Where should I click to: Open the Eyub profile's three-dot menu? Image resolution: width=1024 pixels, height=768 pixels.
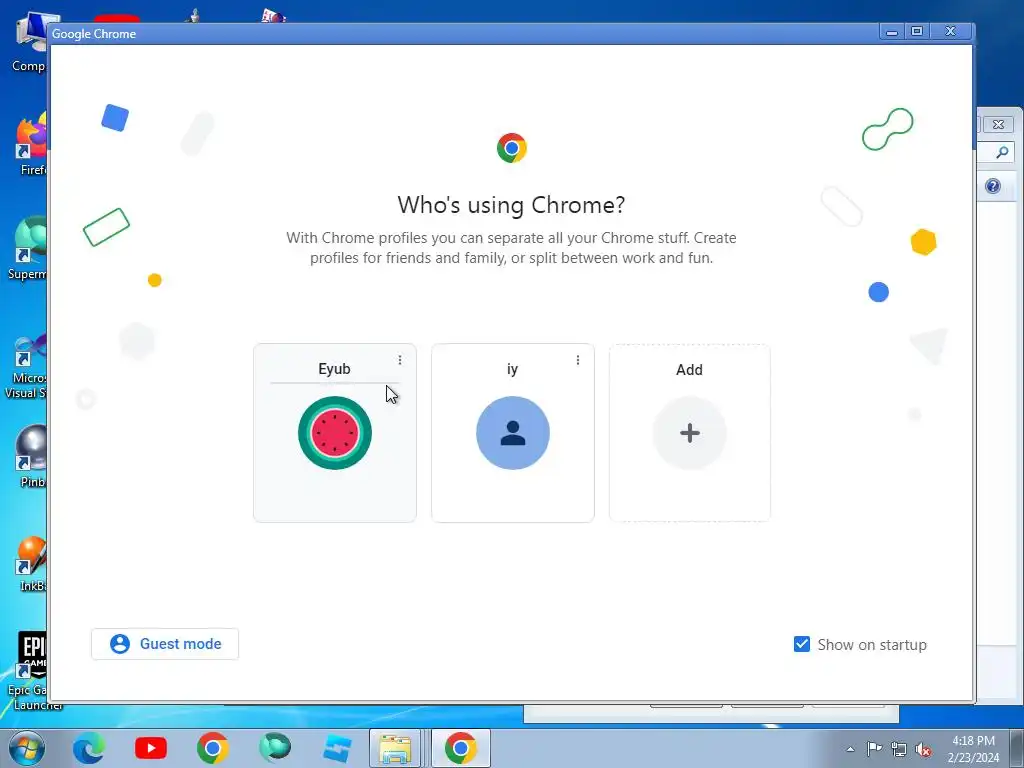(400, 360)
